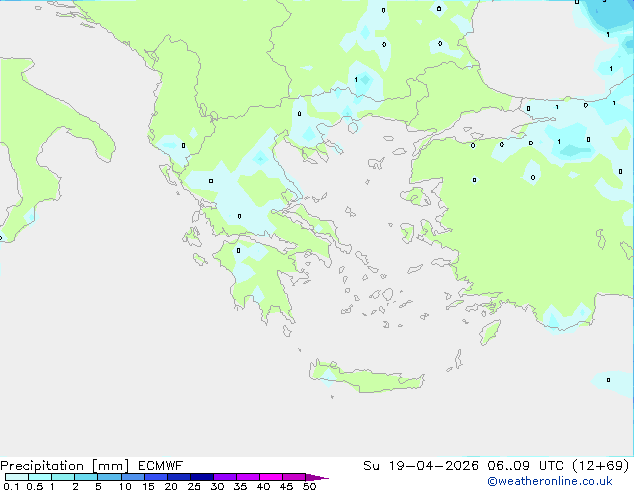Click the '06..09 UTC' time text
Image resolution: width=634 pixels, height=490 pixels.
[525, 466]
